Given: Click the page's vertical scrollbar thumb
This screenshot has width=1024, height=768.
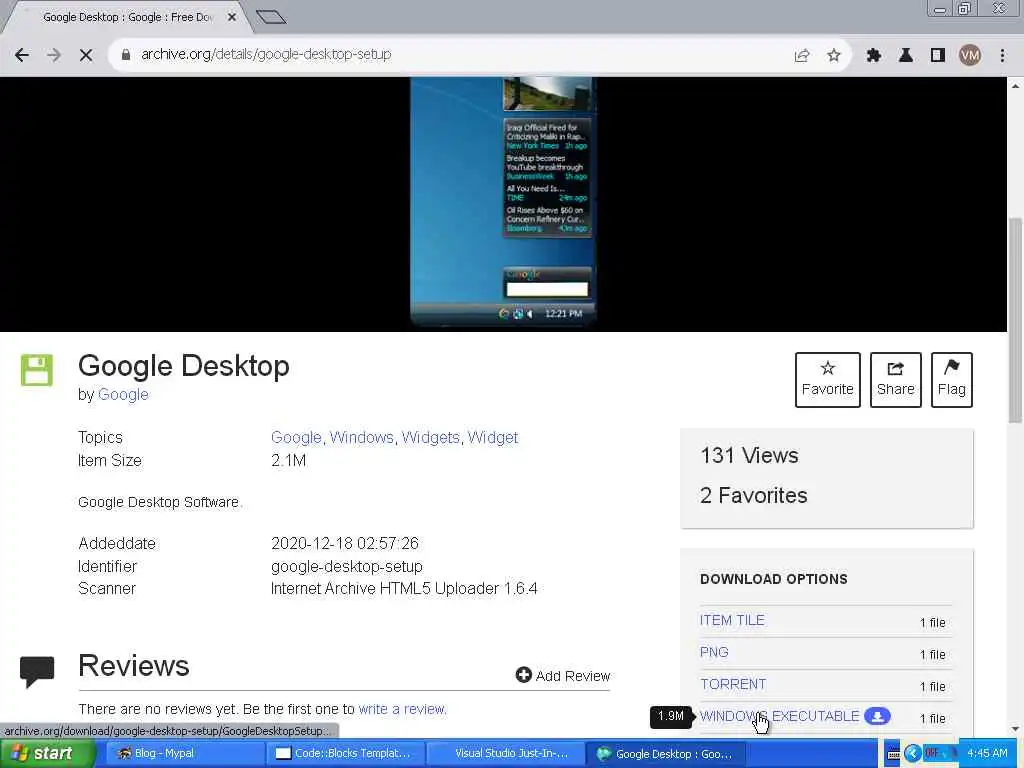Looking at the screenshot, I should point(1015,320).
